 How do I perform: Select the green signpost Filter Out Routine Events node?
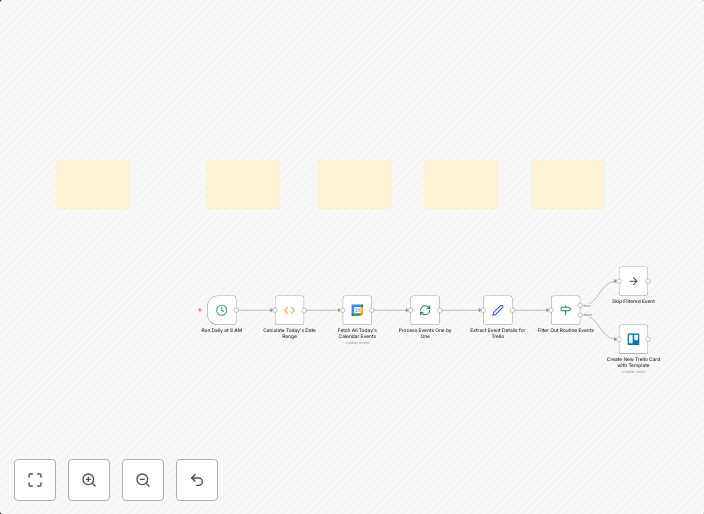click(x=566, y=310)
